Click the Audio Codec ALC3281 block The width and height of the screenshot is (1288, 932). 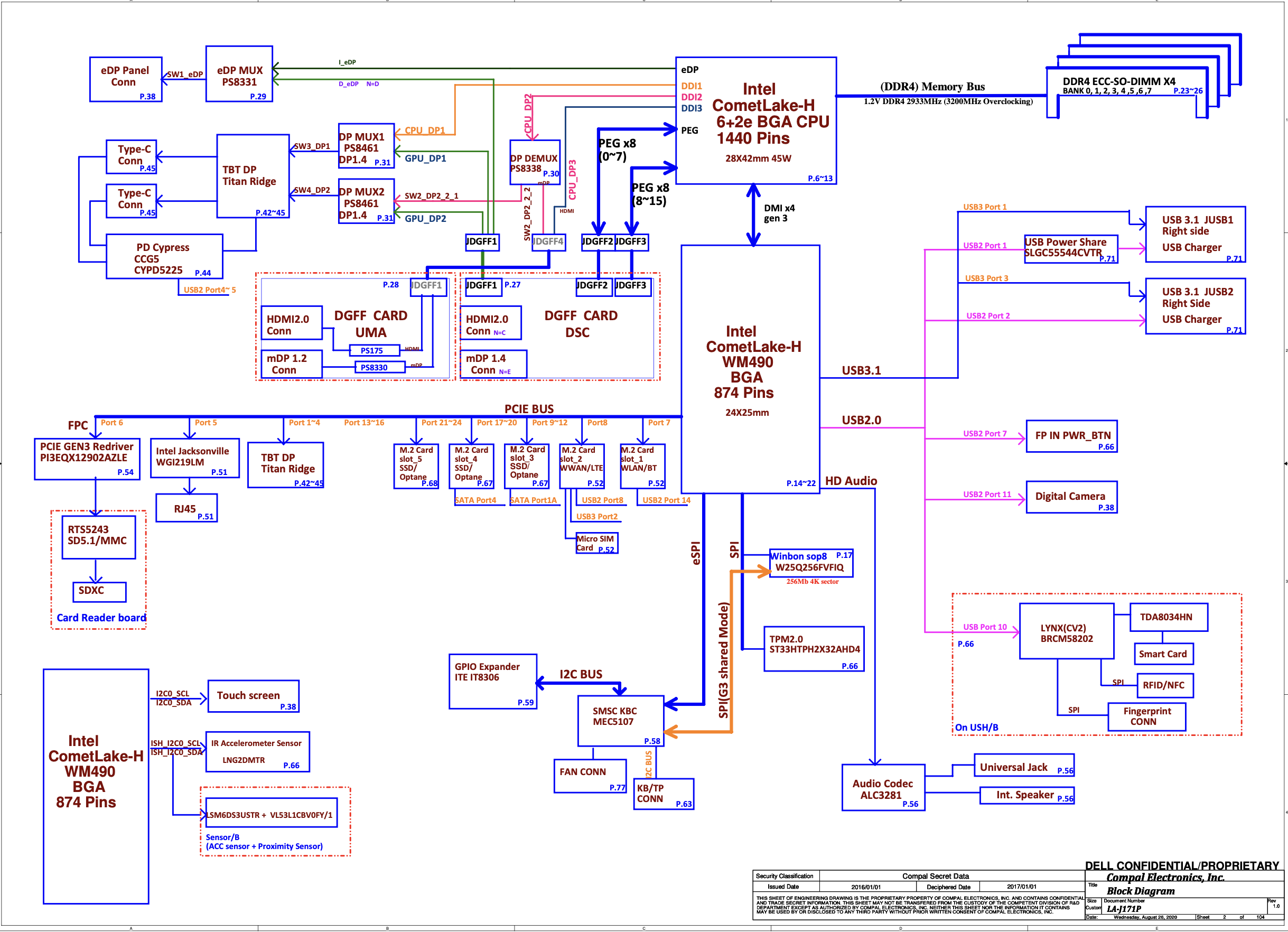(883, 787)
